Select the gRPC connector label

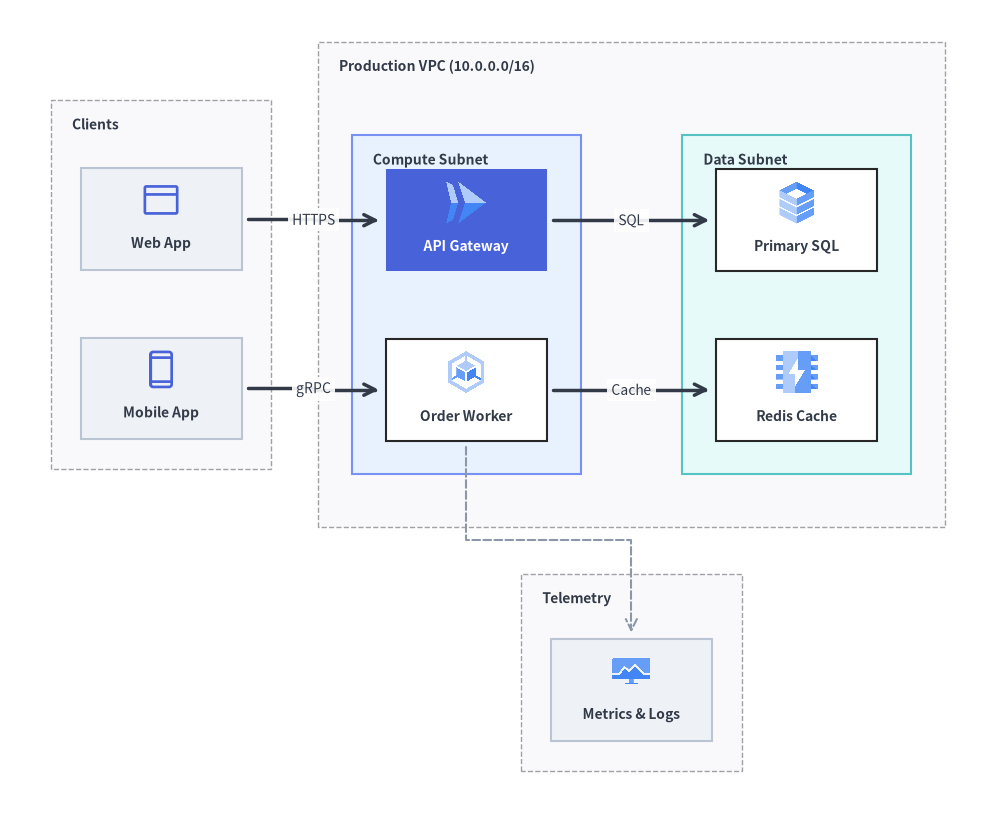click(313, 388)
